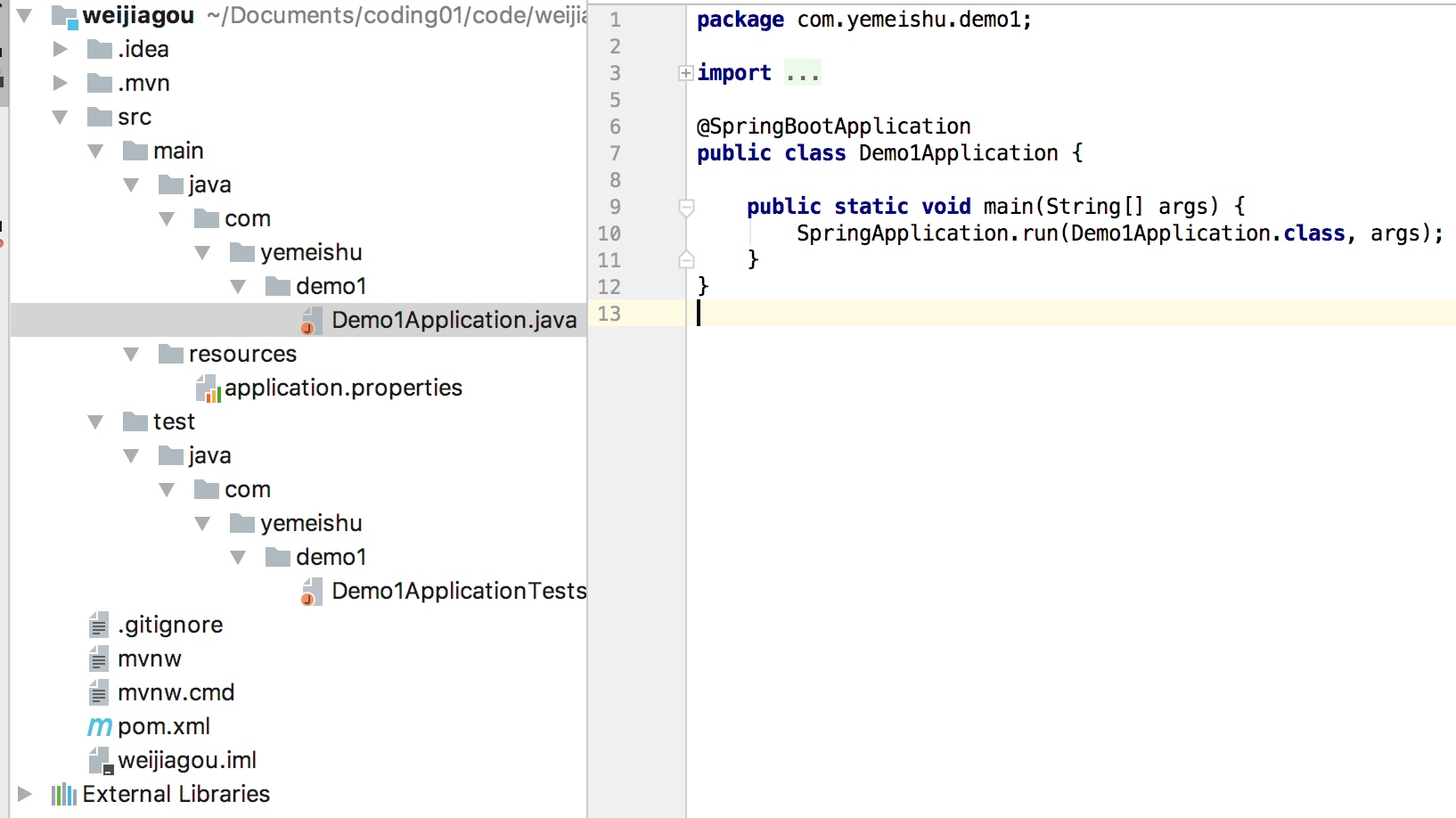The image size is (1456, 818).
Task: Click the mvnw file icon
Action: tap(99, 659)
